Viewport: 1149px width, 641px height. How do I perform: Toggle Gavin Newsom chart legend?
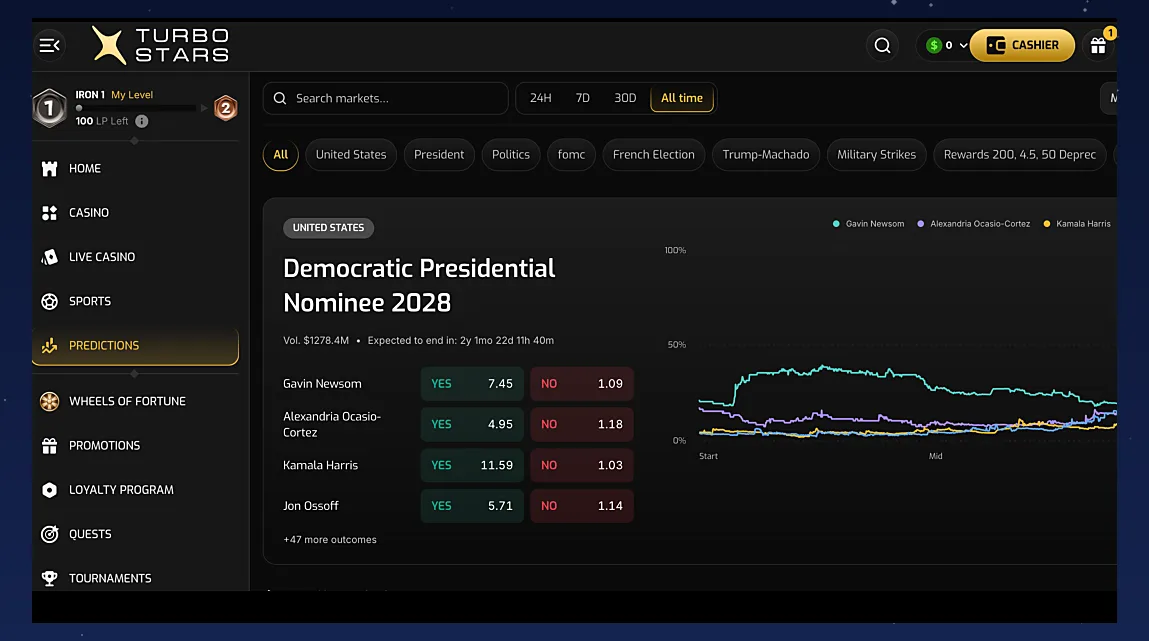pos(868,224)
